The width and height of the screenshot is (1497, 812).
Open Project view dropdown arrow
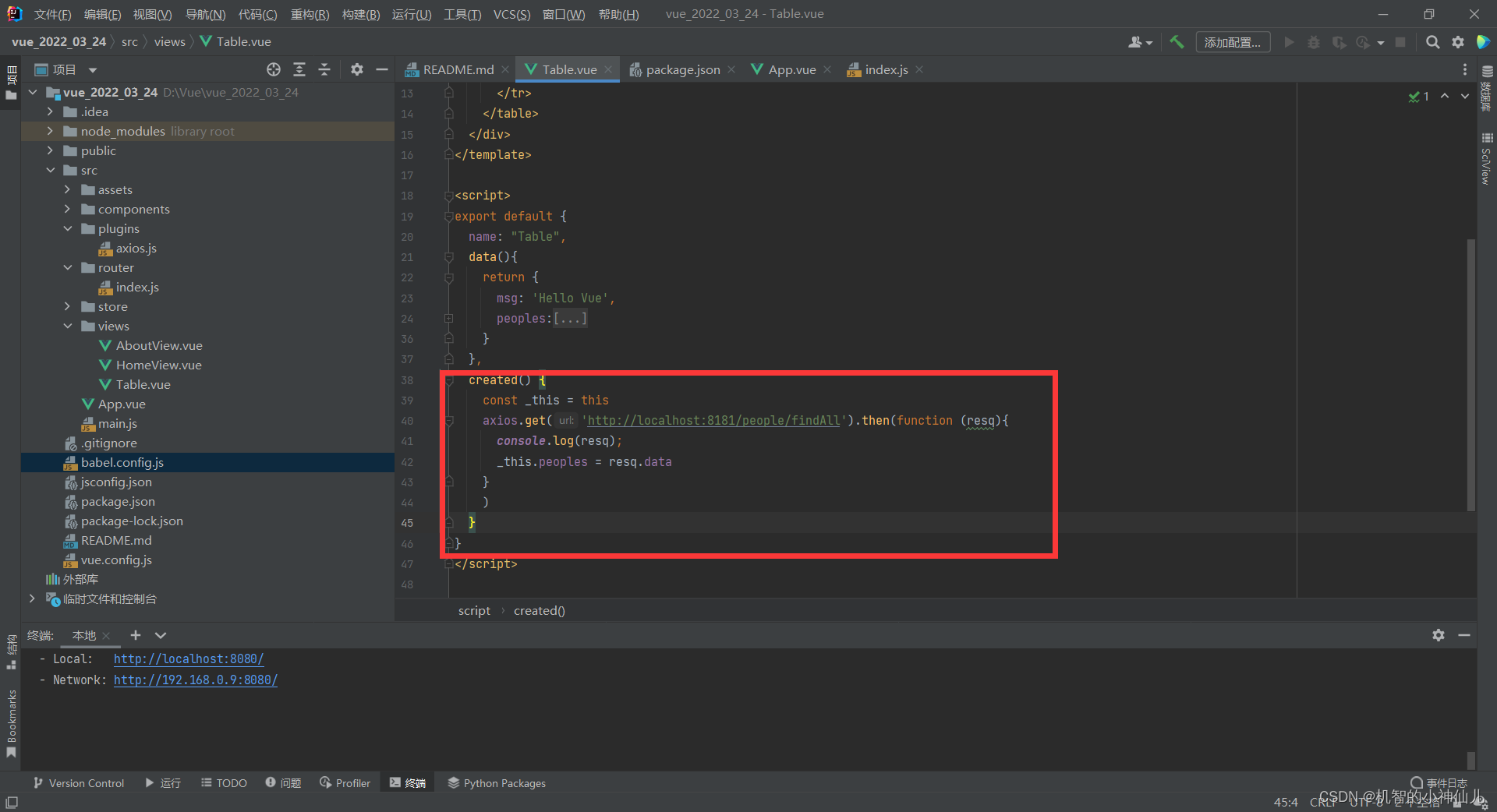[x=92, y=70]
